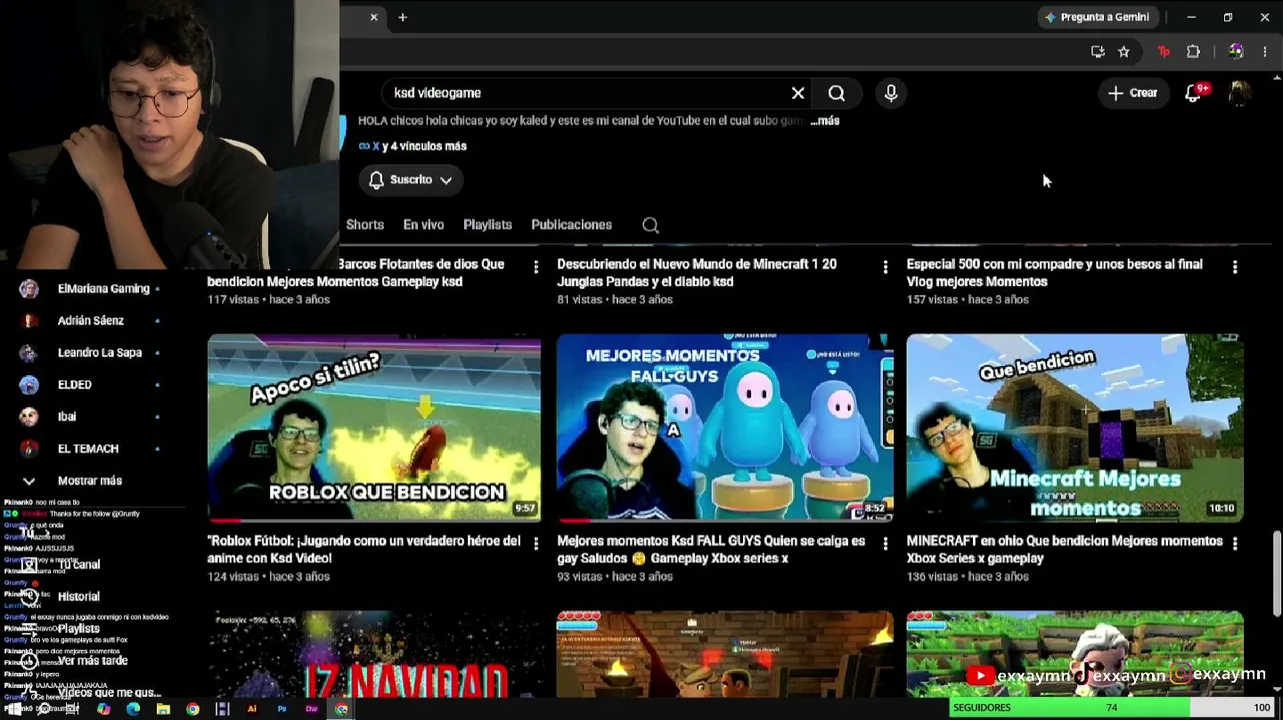Select Adrián Sáenz subscription name
This screenshot has width=1283, height=720.
tap(91, 321)
